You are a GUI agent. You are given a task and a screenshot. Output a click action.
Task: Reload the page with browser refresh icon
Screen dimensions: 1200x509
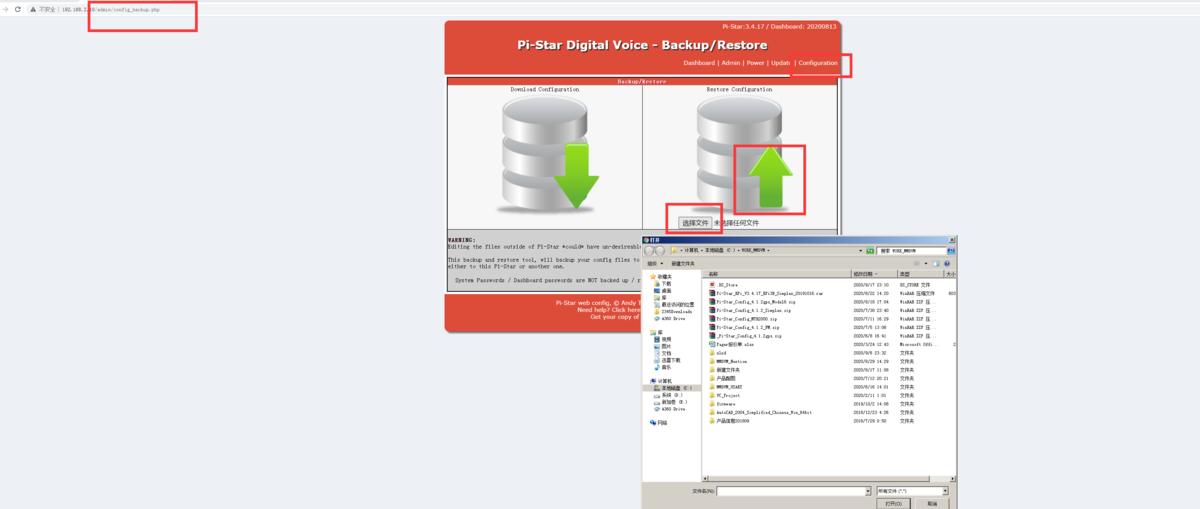(x=17, y=9)
